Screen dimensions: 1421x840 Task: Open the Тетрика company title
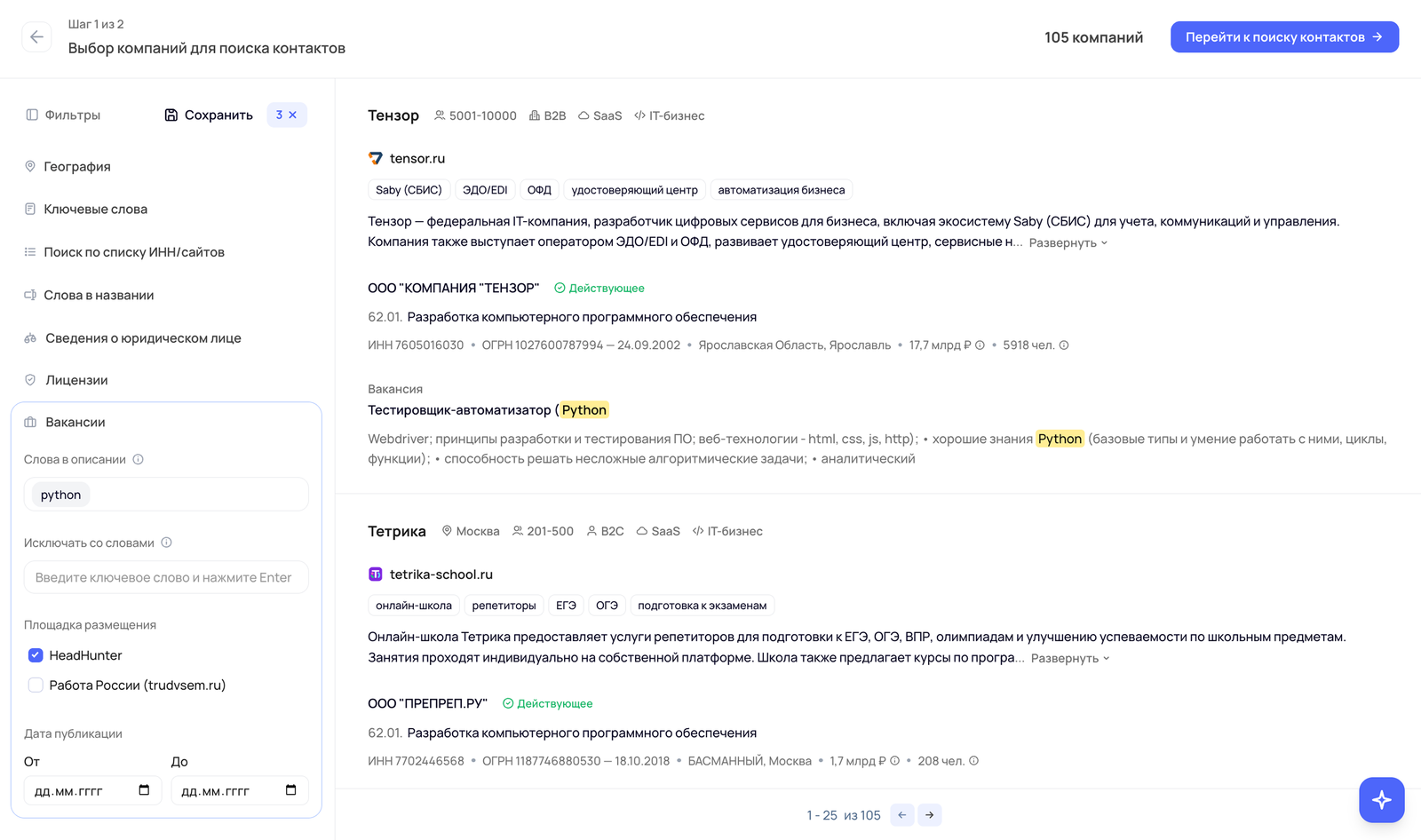[x=397, y=531]
